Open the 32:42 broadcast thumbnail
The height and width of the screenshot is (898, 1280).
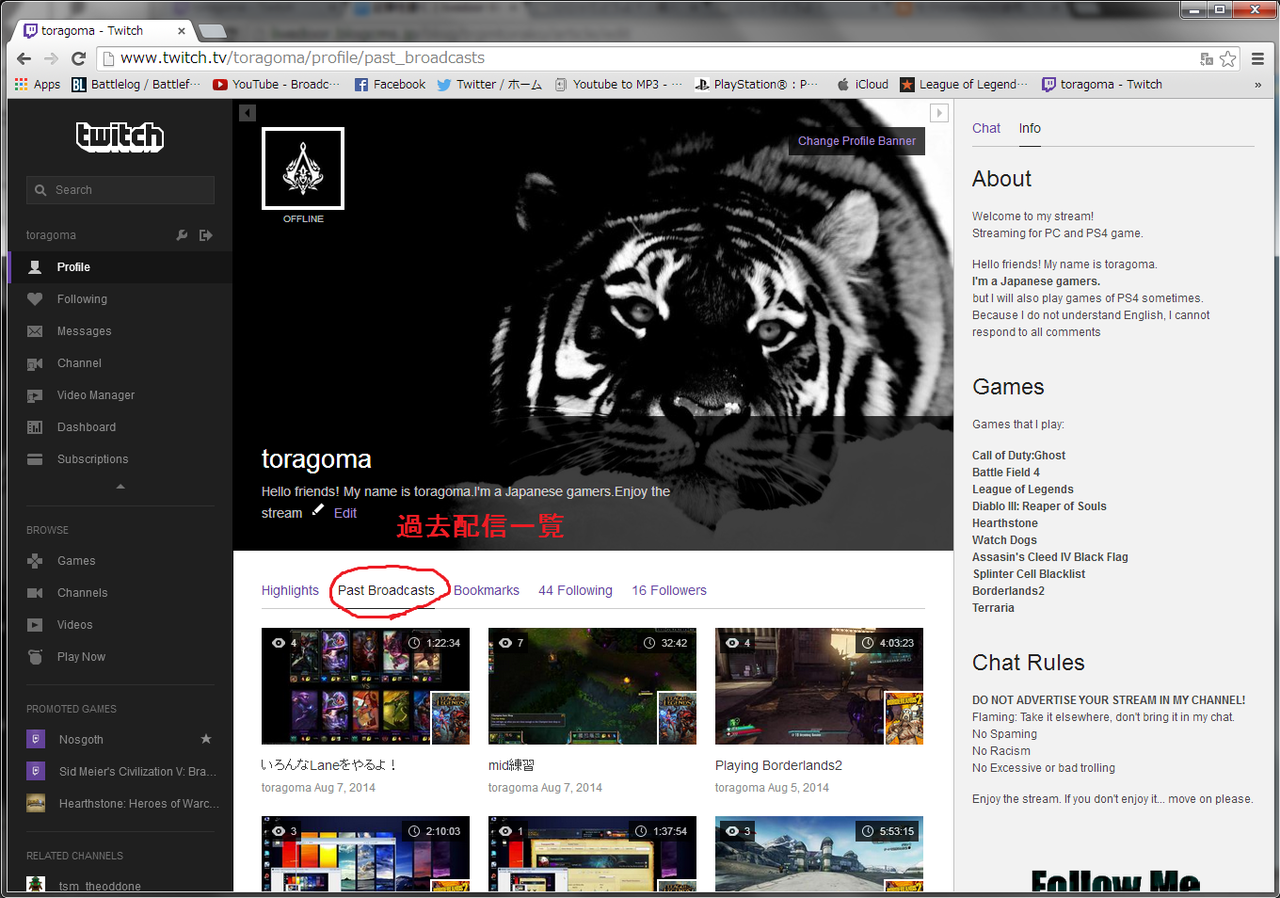click(592, 686)
